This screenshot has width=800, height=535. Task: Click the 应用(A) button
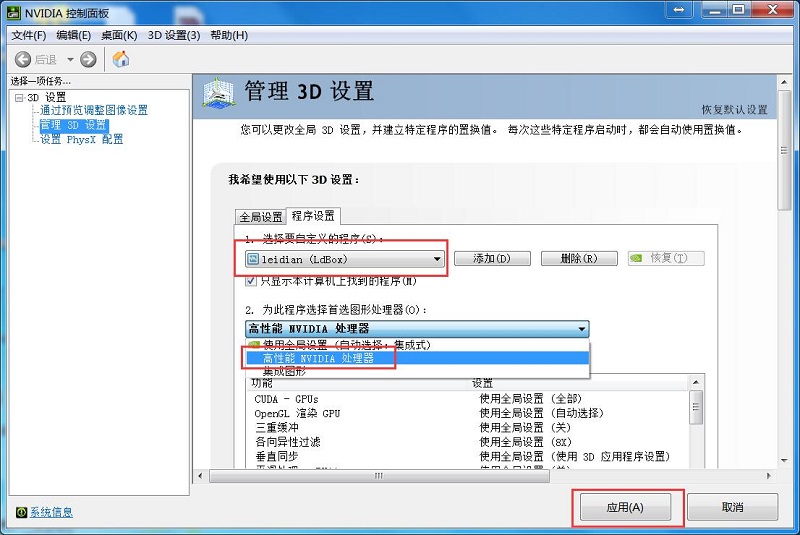[x=625, y=507]
